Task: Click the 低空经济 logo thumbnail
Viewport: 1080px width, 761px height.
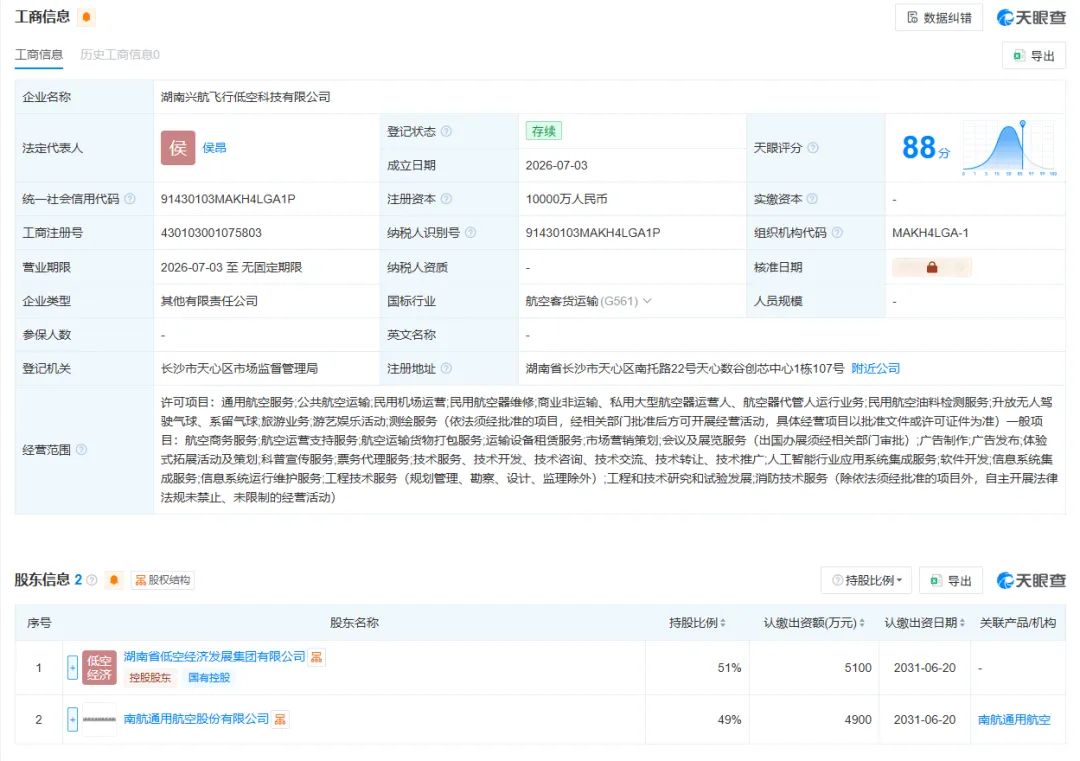Action: click(x=99, y=667)
